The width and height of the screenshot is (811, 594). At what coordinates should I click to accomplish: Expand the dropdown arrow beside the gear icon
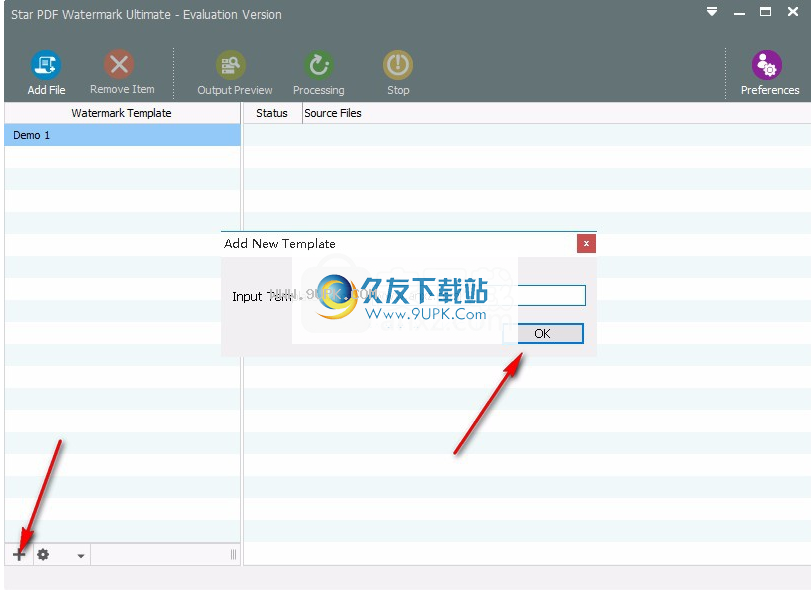click(81, 556)
